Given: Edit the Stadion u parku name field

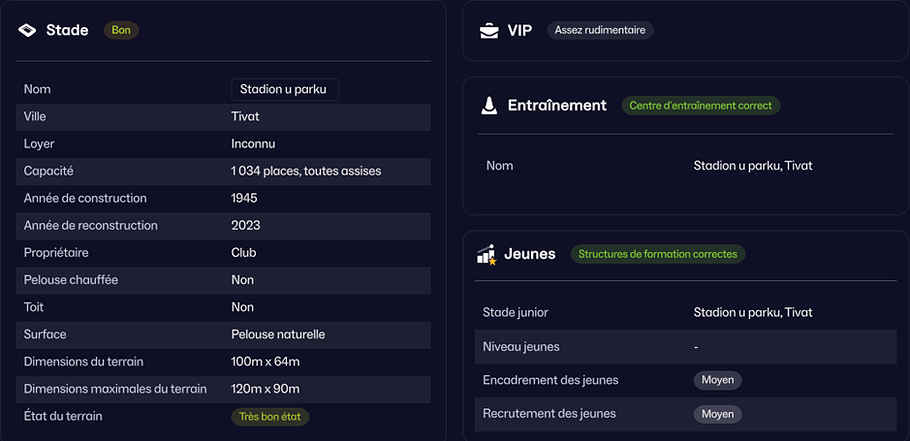Looking at the screenshot, I should 285,90.
